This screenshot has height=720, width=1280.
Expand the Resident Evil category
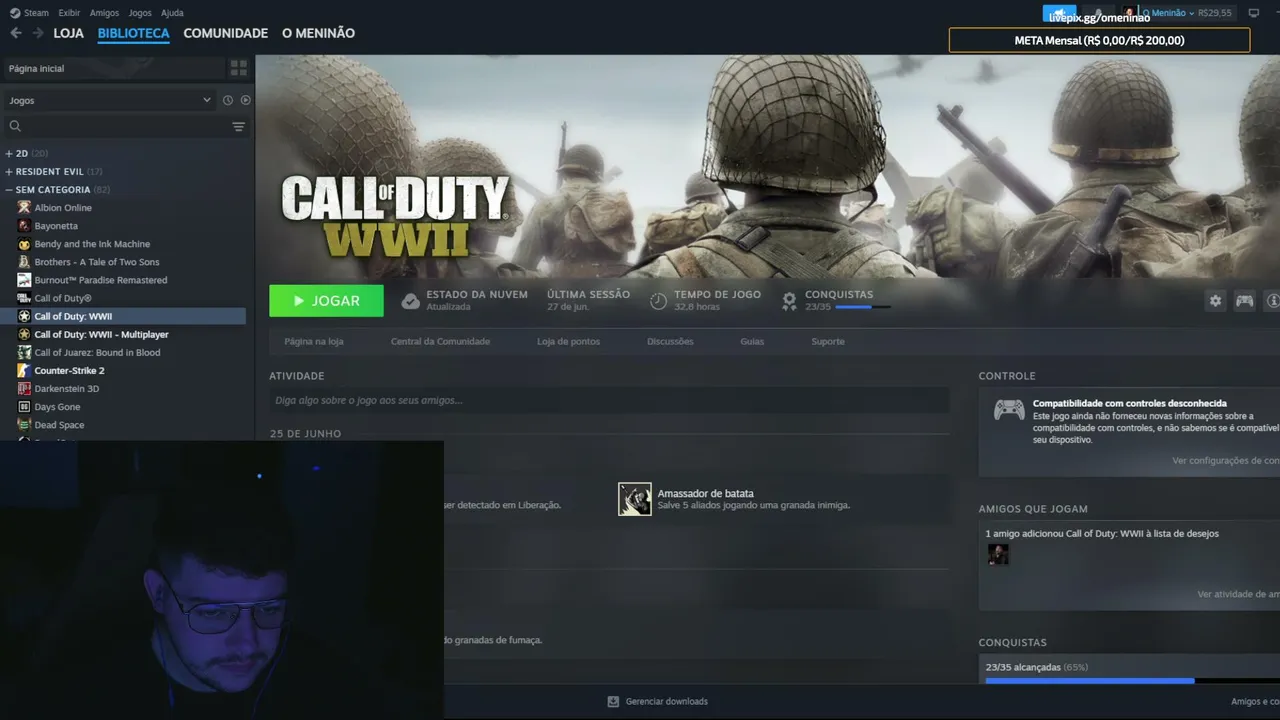coord(9,171)
